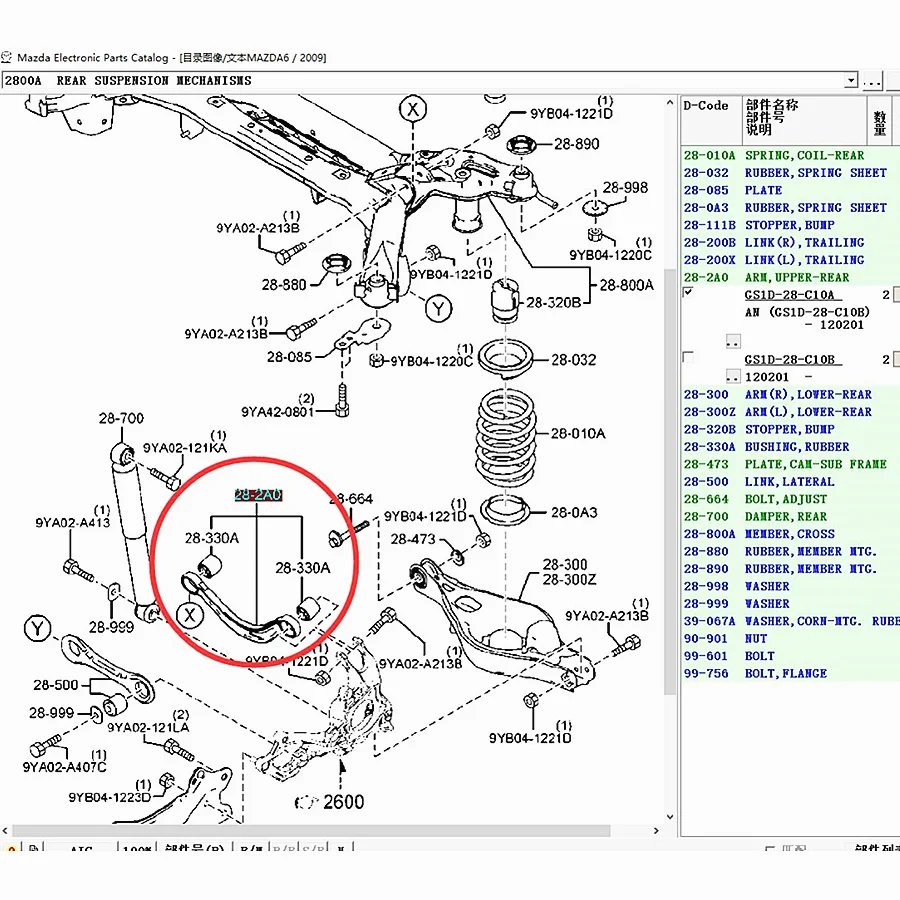Select 28-2A0 ARM, UPPER-REAR list row
This screenshot has height=900, width=900.
point(790,278)
